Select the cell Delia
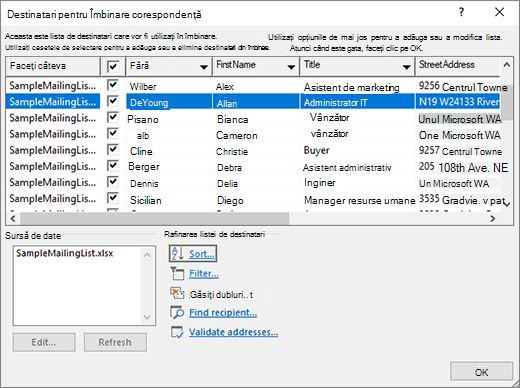The width and height of the screenshot is (520, 388). click(256, 183)
